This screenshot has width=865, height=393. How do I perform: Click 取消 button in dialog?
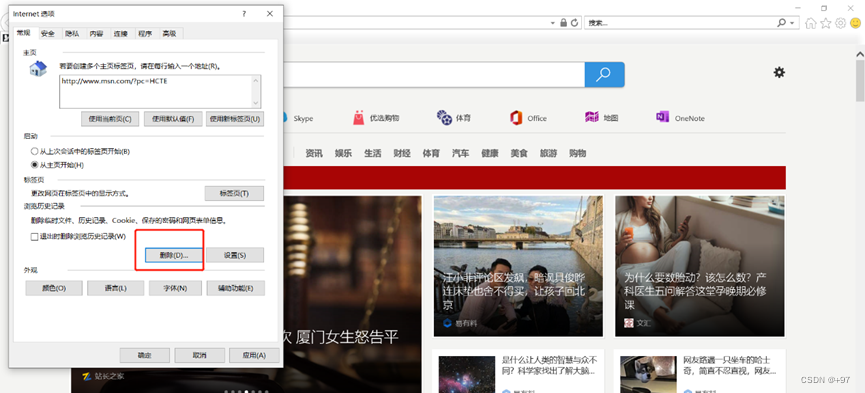coord(199,355)
